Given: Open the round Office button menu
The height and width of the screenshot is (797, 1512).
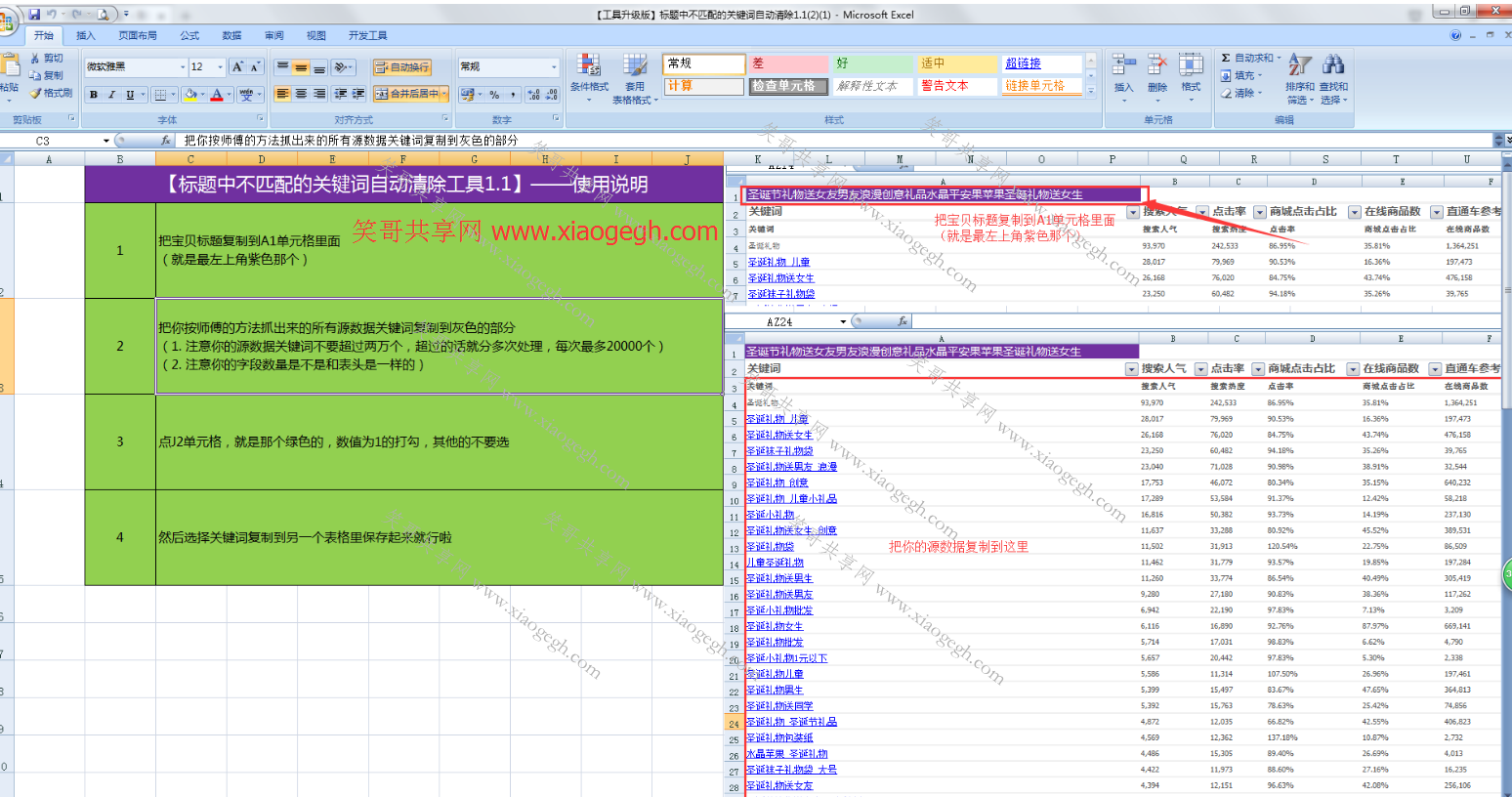Looking at the screenshot, I should 8,20.
